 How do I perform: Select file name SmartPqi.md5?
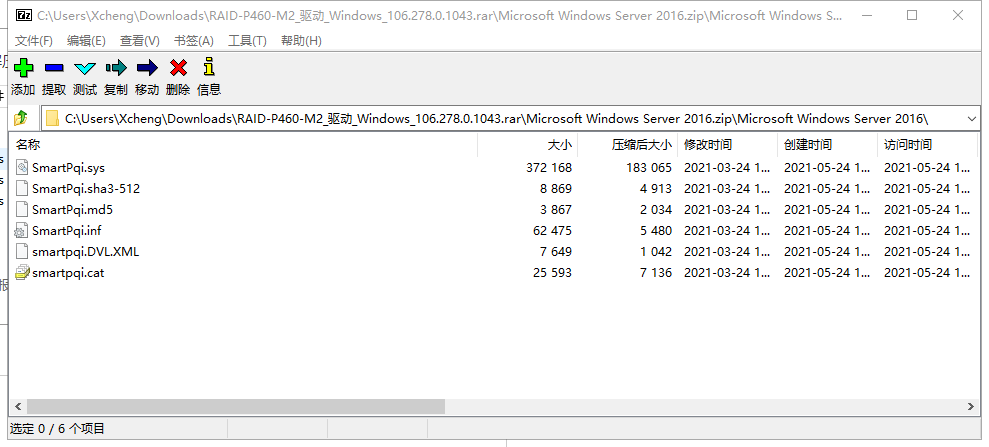[73, 209]
